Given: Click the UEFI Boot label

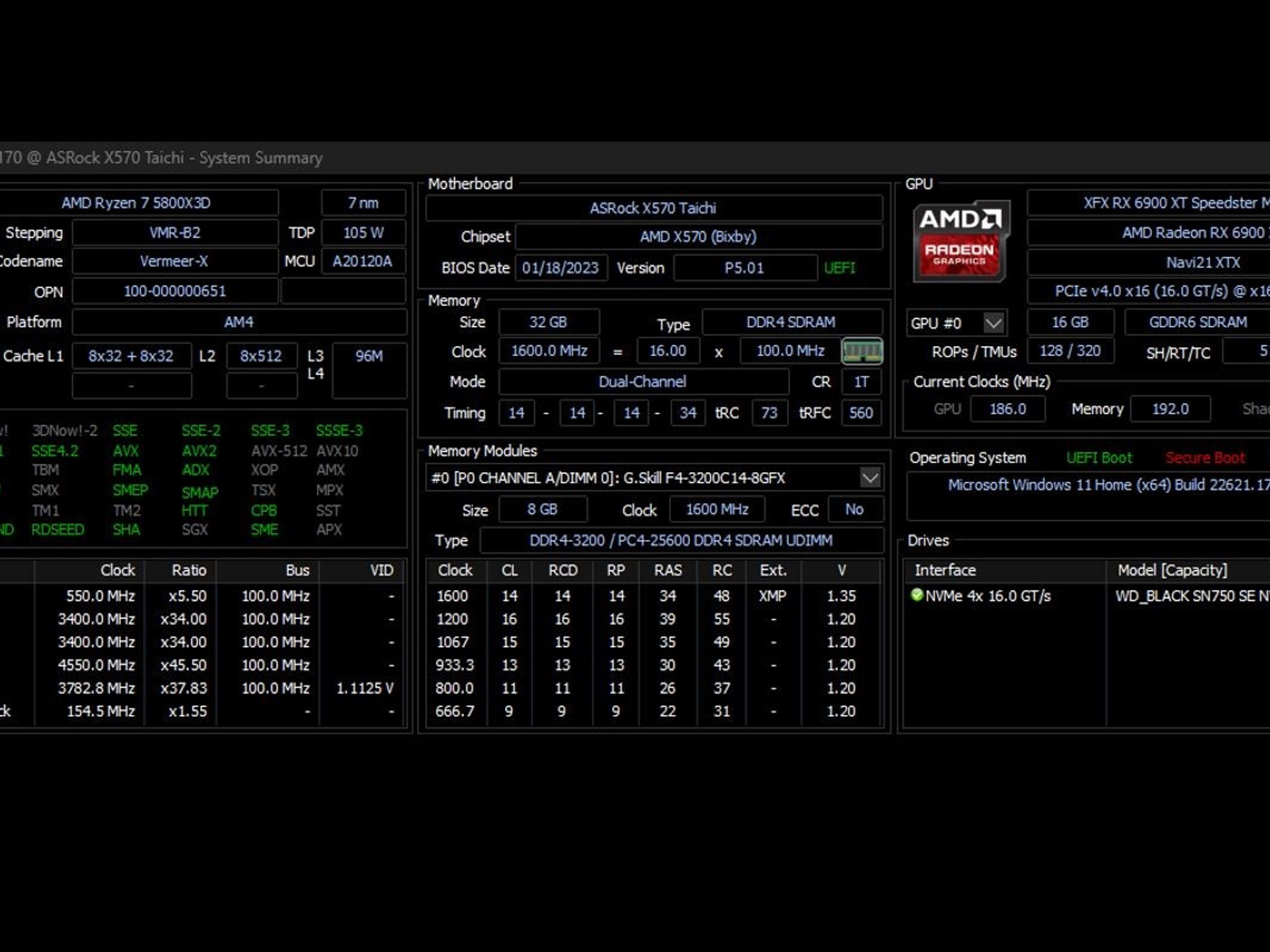Looking at the screenshot, I should [x=1099, y=458].
